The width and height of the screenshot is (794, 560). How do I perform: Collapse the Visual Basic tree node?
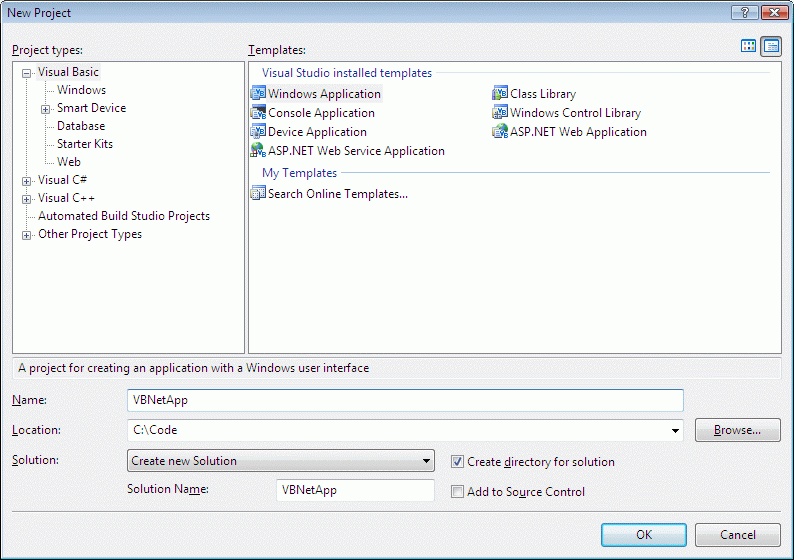26,73
